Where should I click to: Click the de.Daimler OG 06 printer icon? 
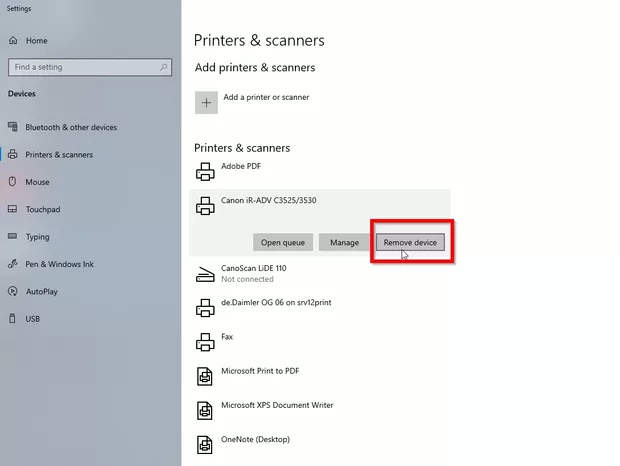(x=205, y=308)
